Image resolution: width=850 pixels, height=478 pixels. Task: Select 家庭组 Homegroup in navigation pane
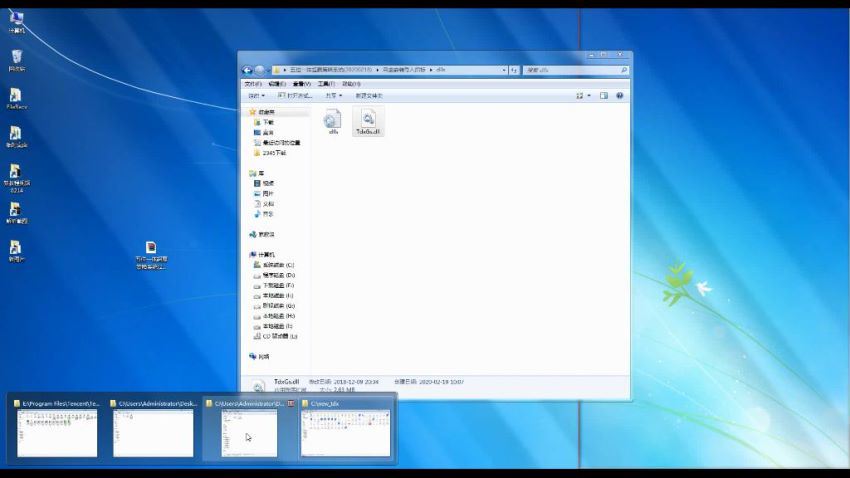(x=262, y=234)
